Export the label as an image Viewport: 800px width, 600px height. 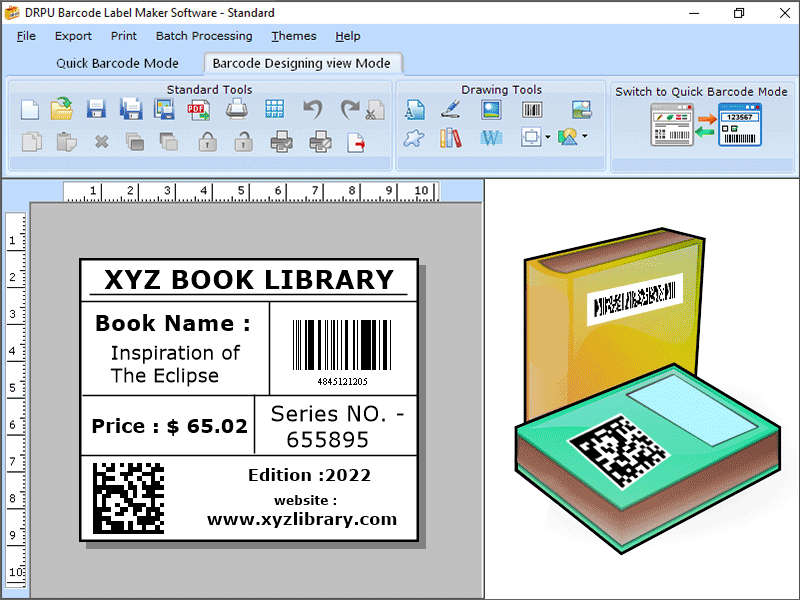pos(164,109)
